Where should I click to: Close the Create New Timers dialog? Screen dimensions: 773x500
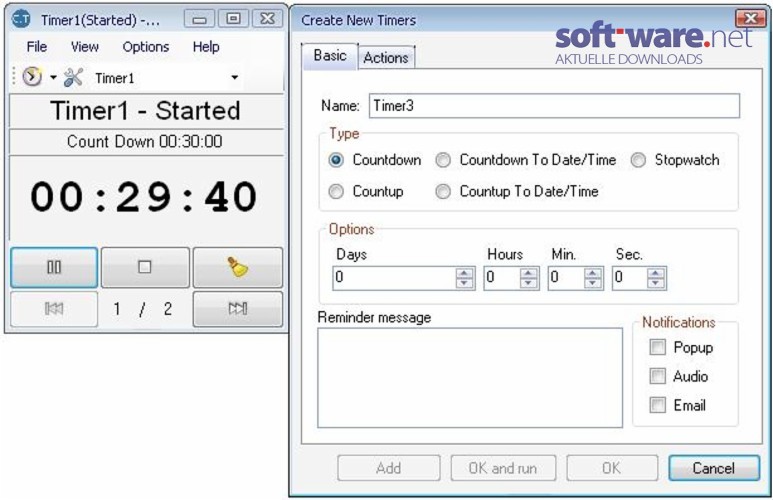pyautogui.click(x=750, y=19)
